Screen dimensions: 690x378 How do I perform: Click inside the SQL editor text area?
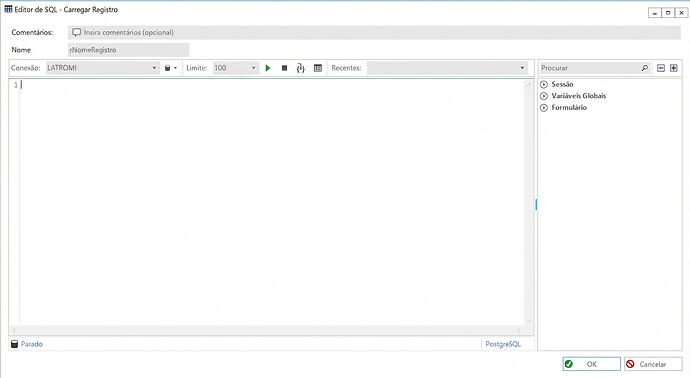pos(273,202)
